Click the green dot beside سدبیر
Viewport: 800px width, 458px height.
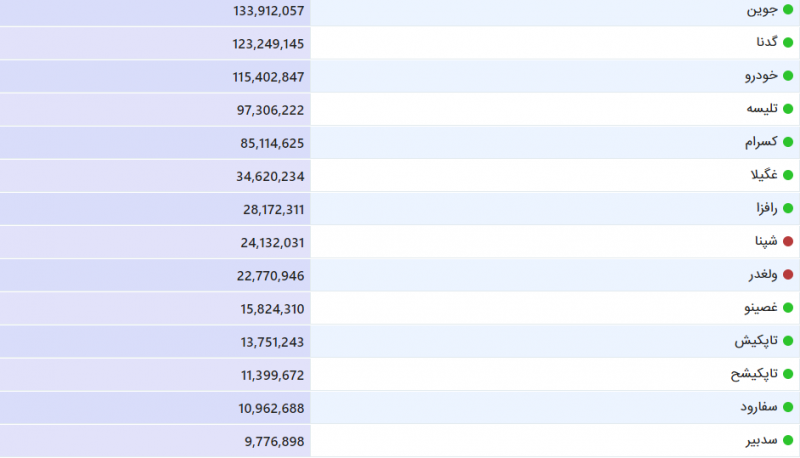[x=788, y=440]
